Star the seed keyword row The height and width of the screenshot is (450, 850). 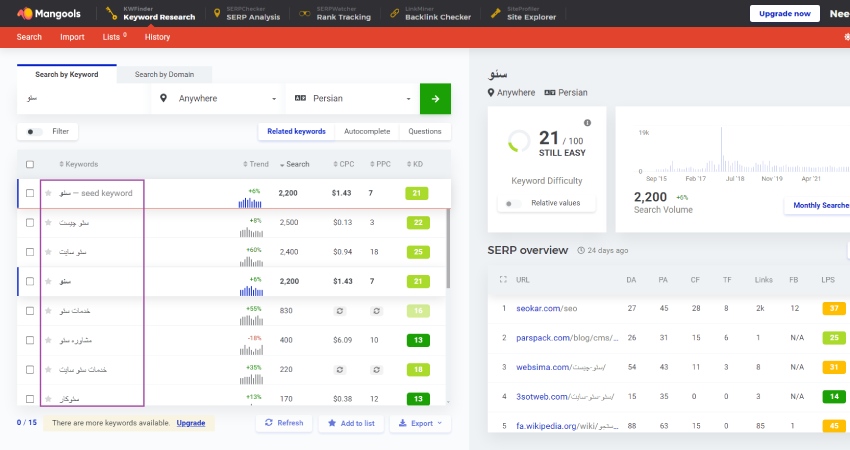click(48, 193)
